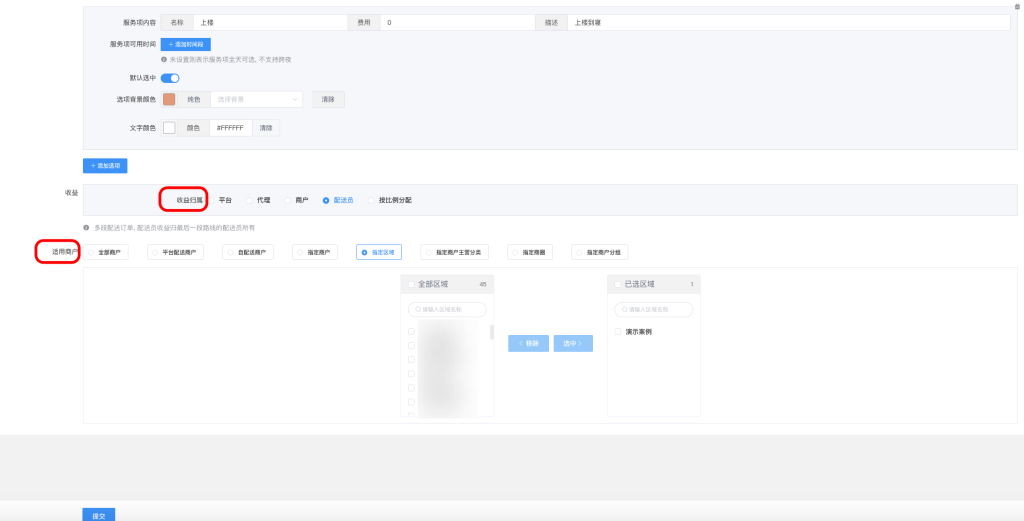The width and height of the screenshot is (1024, 521).
Task: Click the orange background color swatch
Action: pos(169,99)
